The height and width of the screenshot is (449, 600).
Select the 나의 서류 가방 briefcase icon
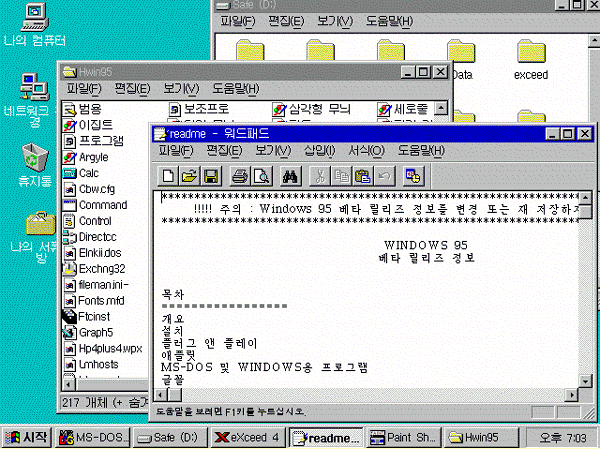(x=40, y=237)
